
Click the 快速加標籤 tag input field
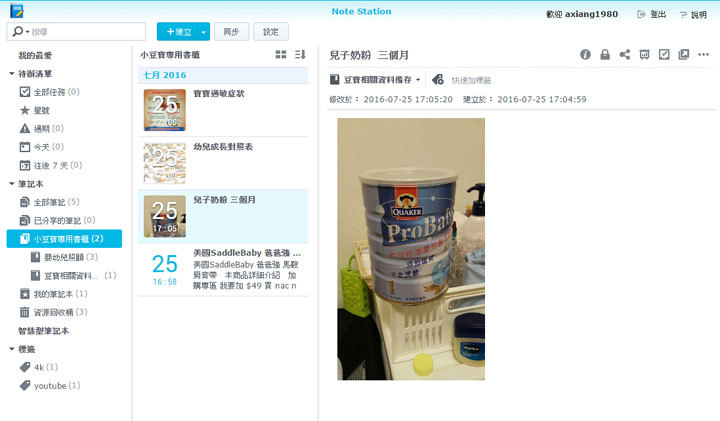coord(472,80)
